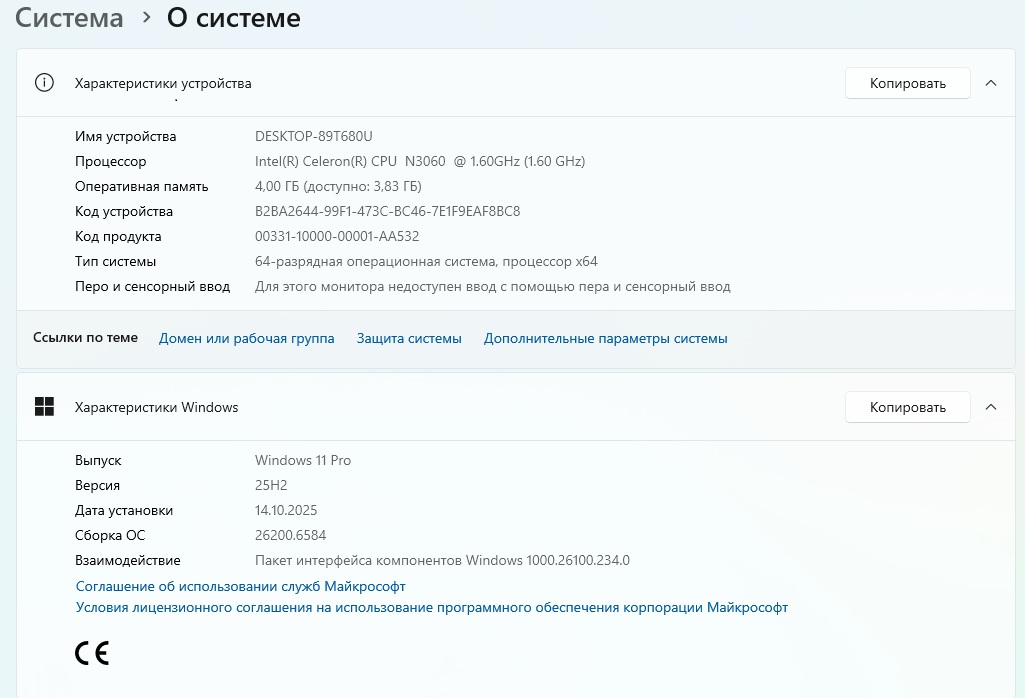Click the Тип системы label
Image resolution: width=1025 pixels, height=698 pixels.
[x=115, y=261]
